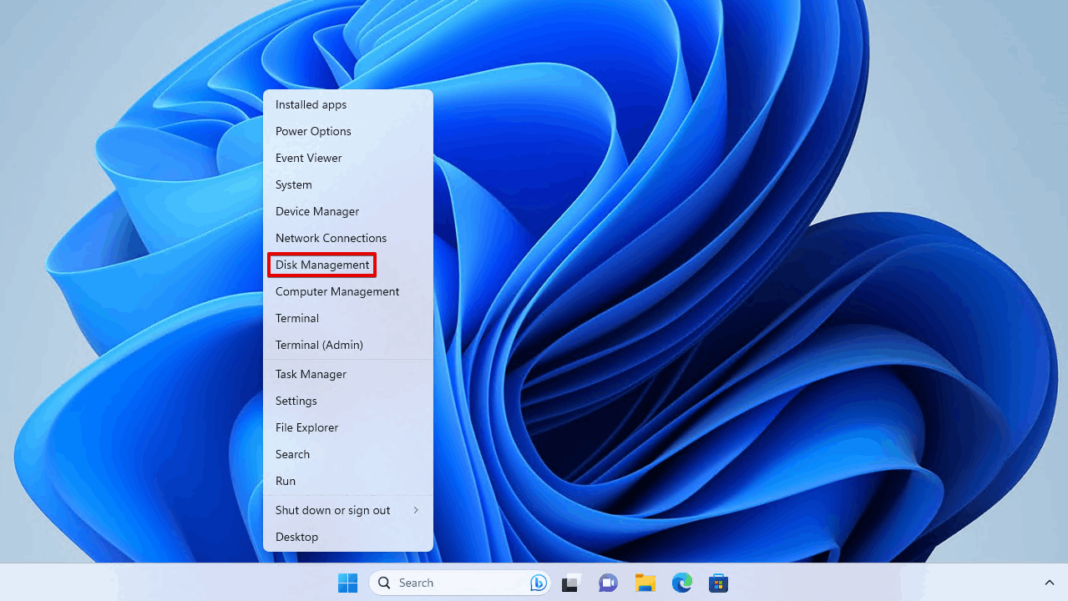Select Event Viewer from the menu
The image size is (1068, 601).
point(308,158)
